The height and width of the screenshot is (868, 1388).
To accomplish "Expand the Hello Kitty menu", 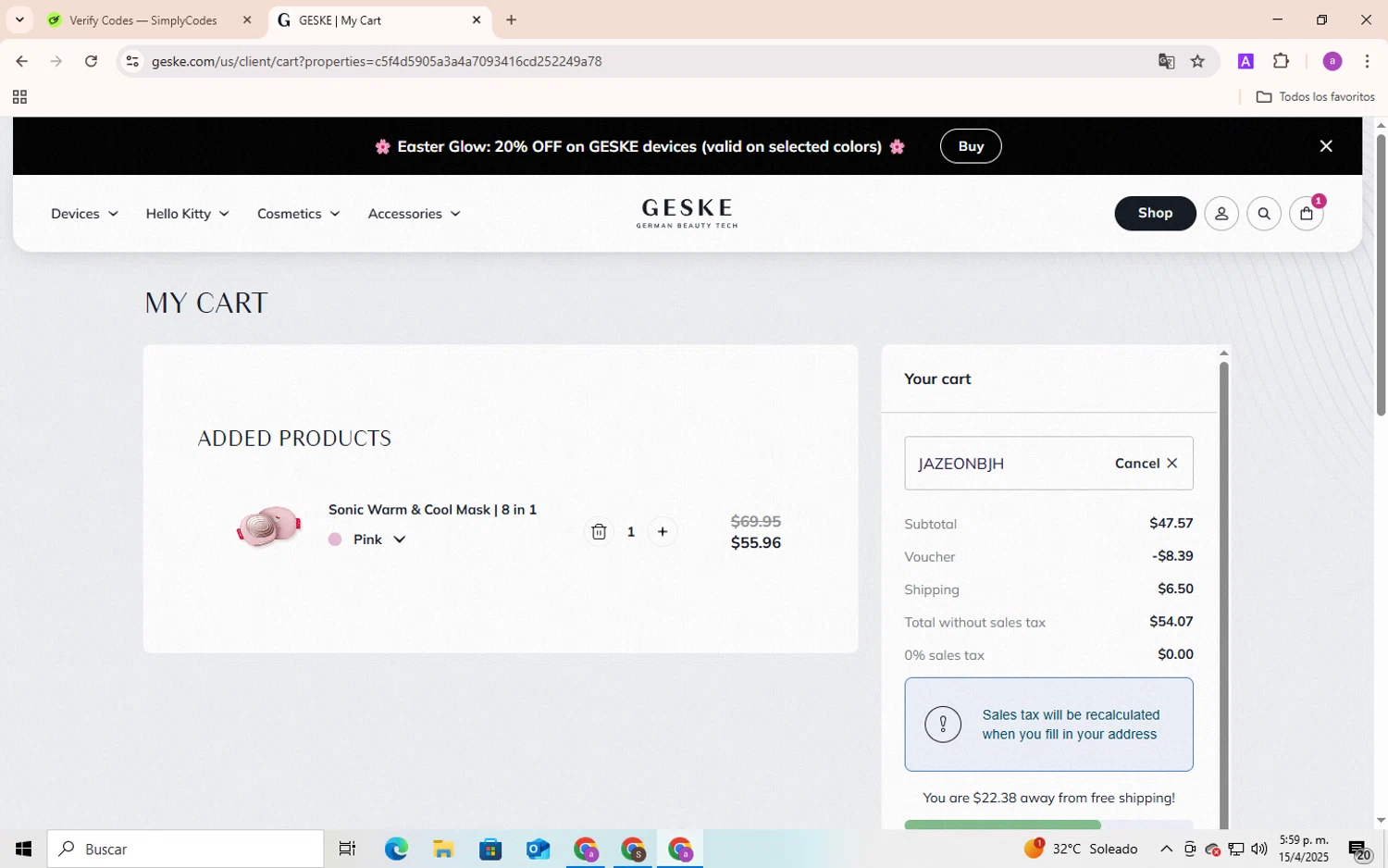I will [x=187, y=214].
